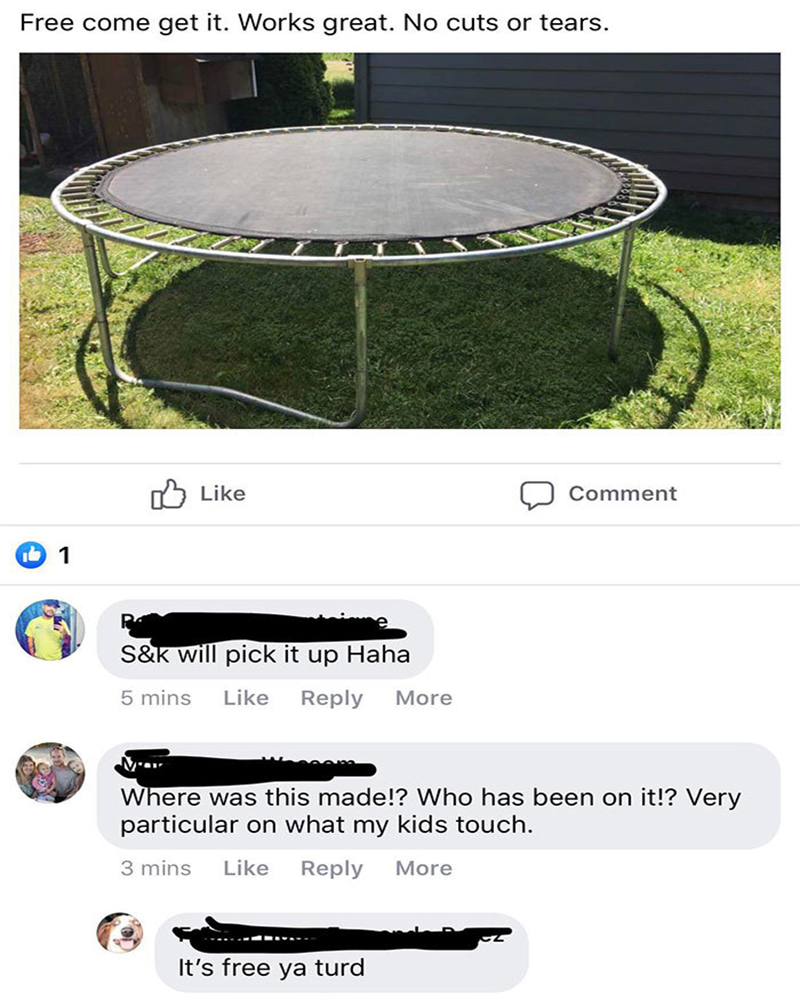This screenshot has width=800, height=1000.
Task: Reply to the 'S&k will pick it up' comment
Action: point(332,698)
